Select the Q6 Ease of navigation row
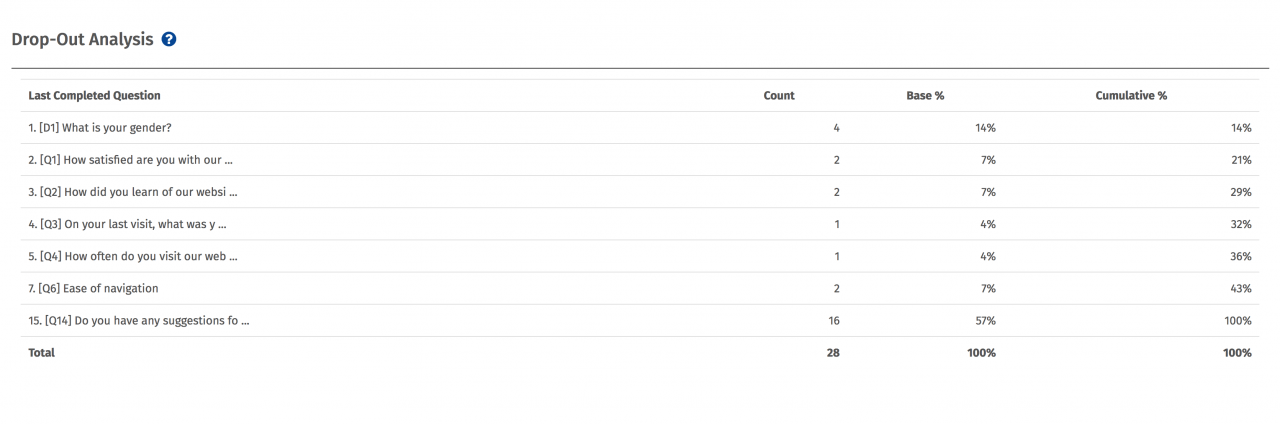This screenshot has width=1280, height=424. point(640,288)
